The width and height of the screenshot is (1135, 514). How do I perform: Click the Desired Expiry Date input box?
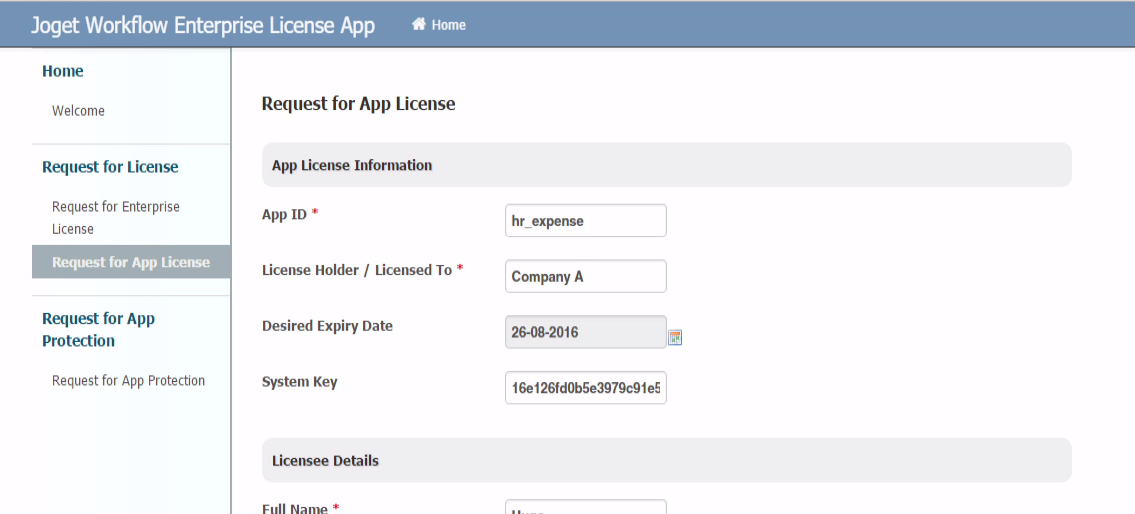(585, 332)
